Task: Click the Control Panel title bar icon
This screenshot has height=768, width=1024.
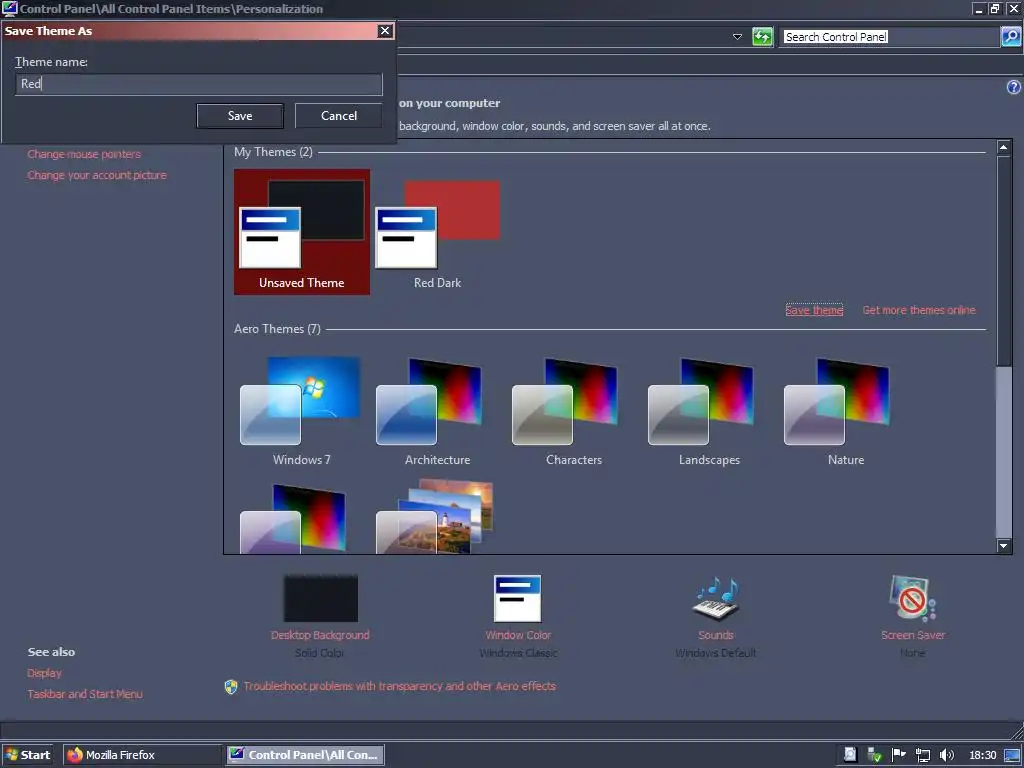Action: (9, 8)
